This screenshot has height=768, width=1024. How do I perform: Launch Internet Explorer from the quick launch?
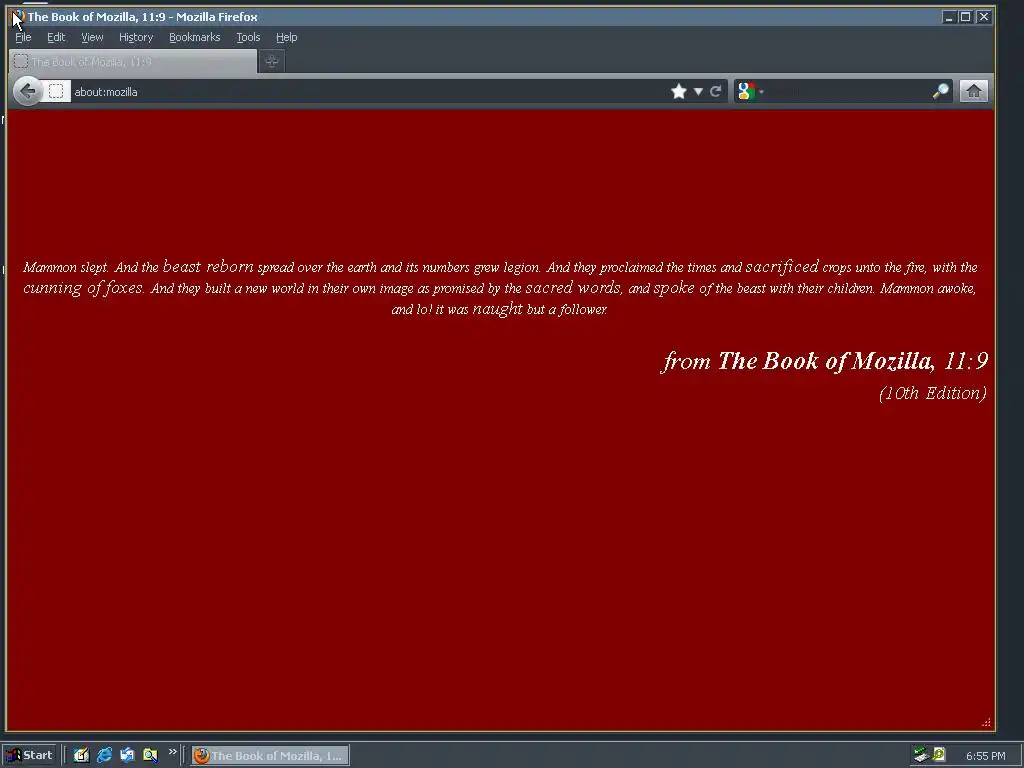coord(104,756)
